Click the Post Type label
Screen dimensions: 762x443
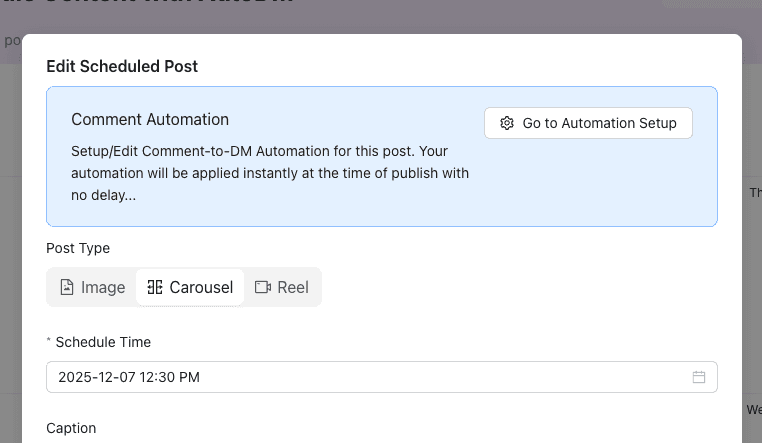pyautogui.click(x=78, y=248)
